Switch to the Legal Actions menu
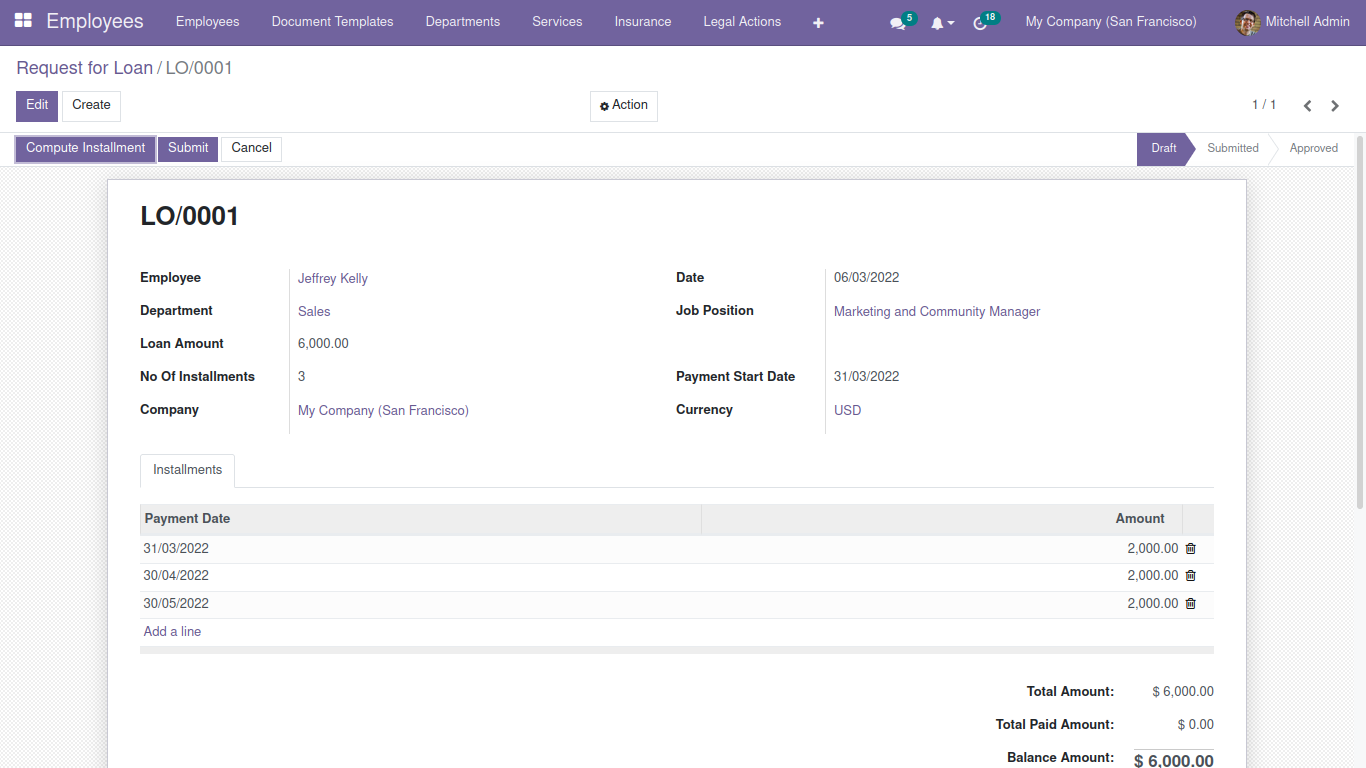 coord(742,21)
